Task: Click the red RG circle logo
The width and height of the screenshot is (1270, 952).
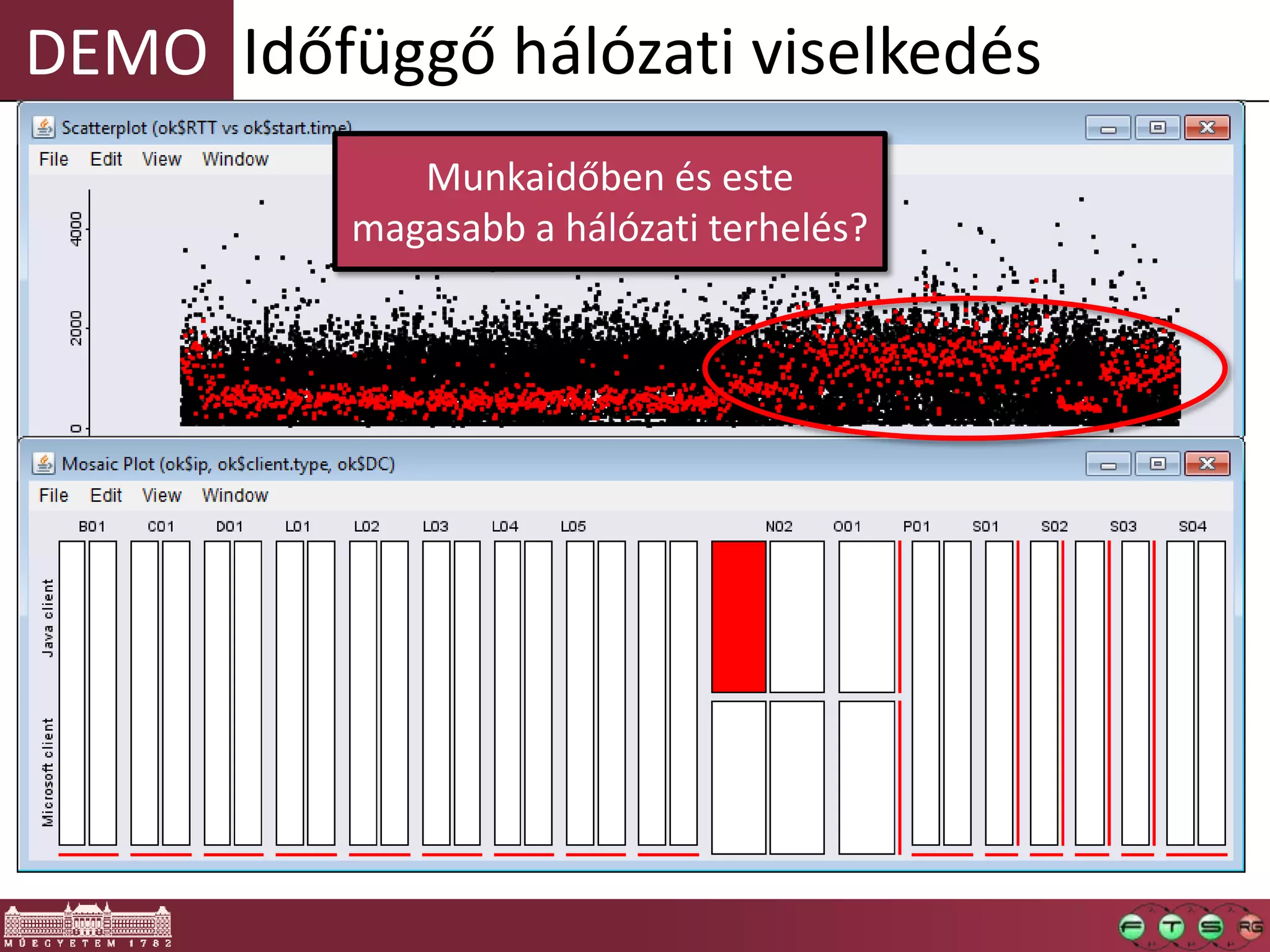Action: pos(1250,927)
